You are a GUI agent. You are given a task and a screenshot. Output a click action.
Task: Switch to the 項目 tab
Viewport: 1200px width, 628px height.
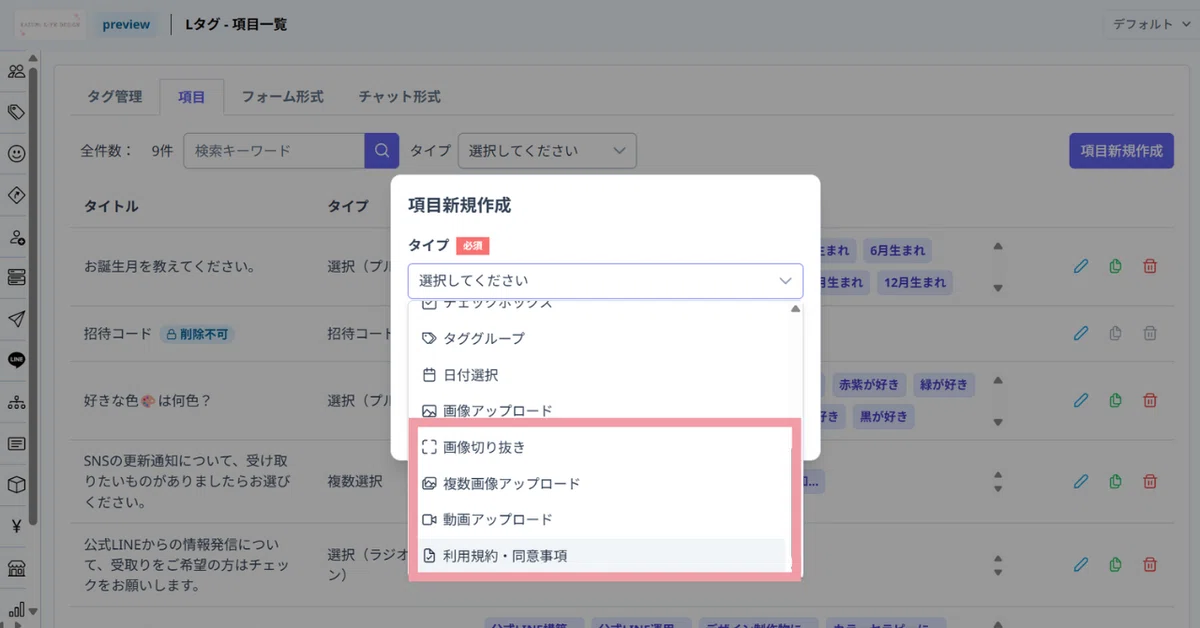192,97
